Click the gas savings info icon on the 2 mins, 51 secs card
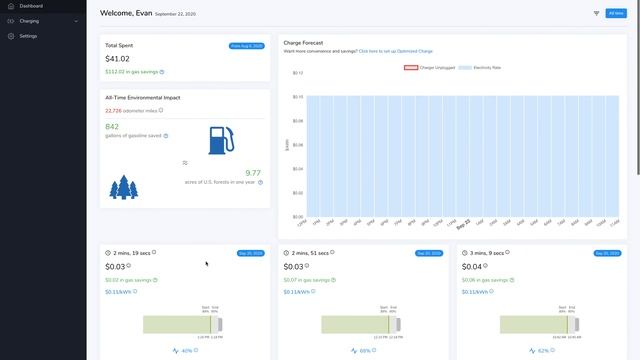The height and width of the screenshot is (360, 640). (333, 280)
